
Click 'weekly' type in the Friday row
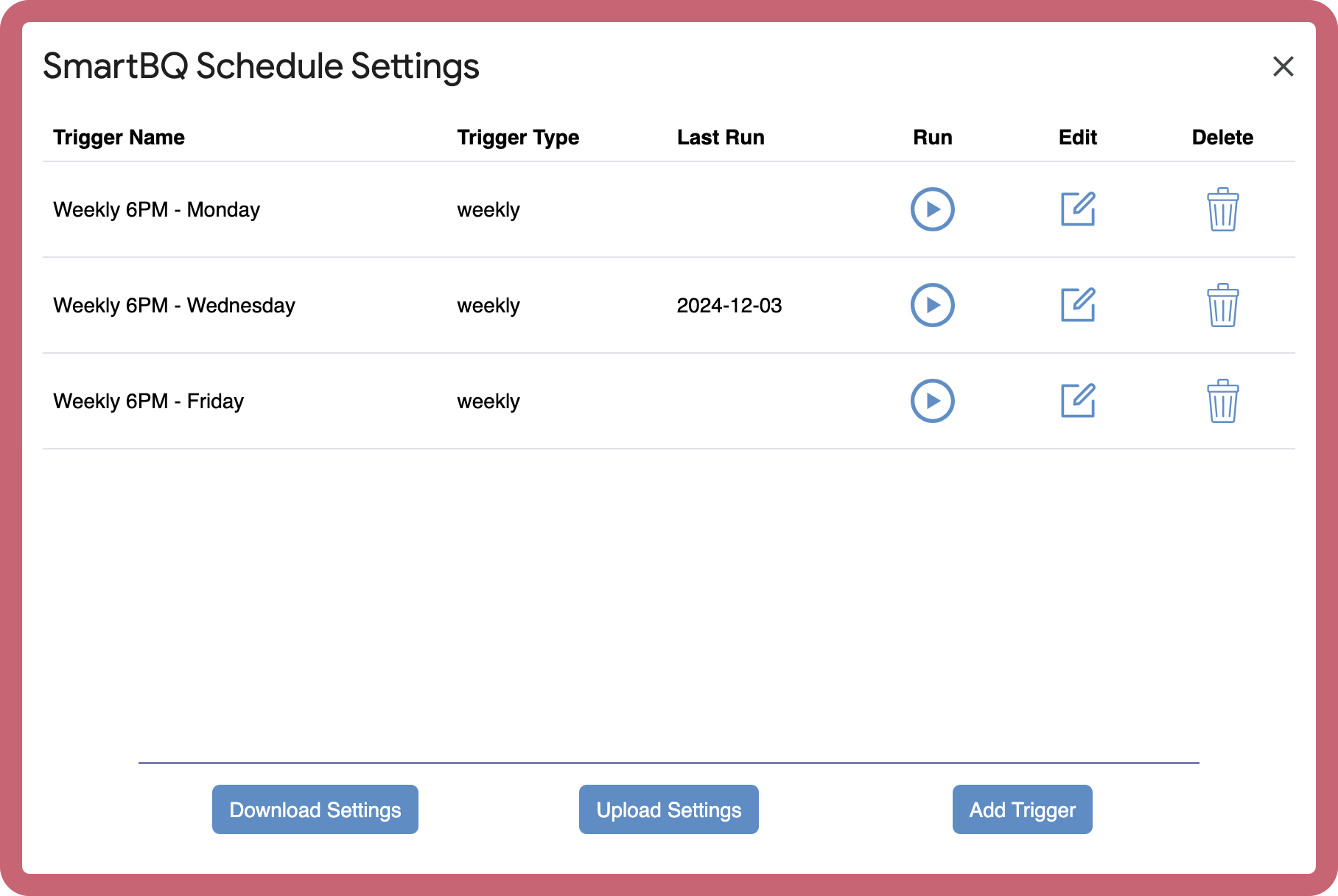[488, 402]
